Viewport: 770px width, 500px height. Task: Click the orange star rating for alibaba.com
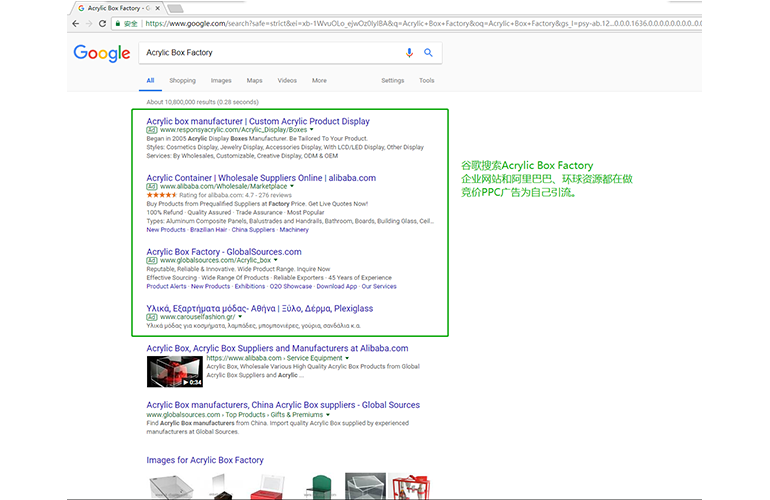(162, 195)
